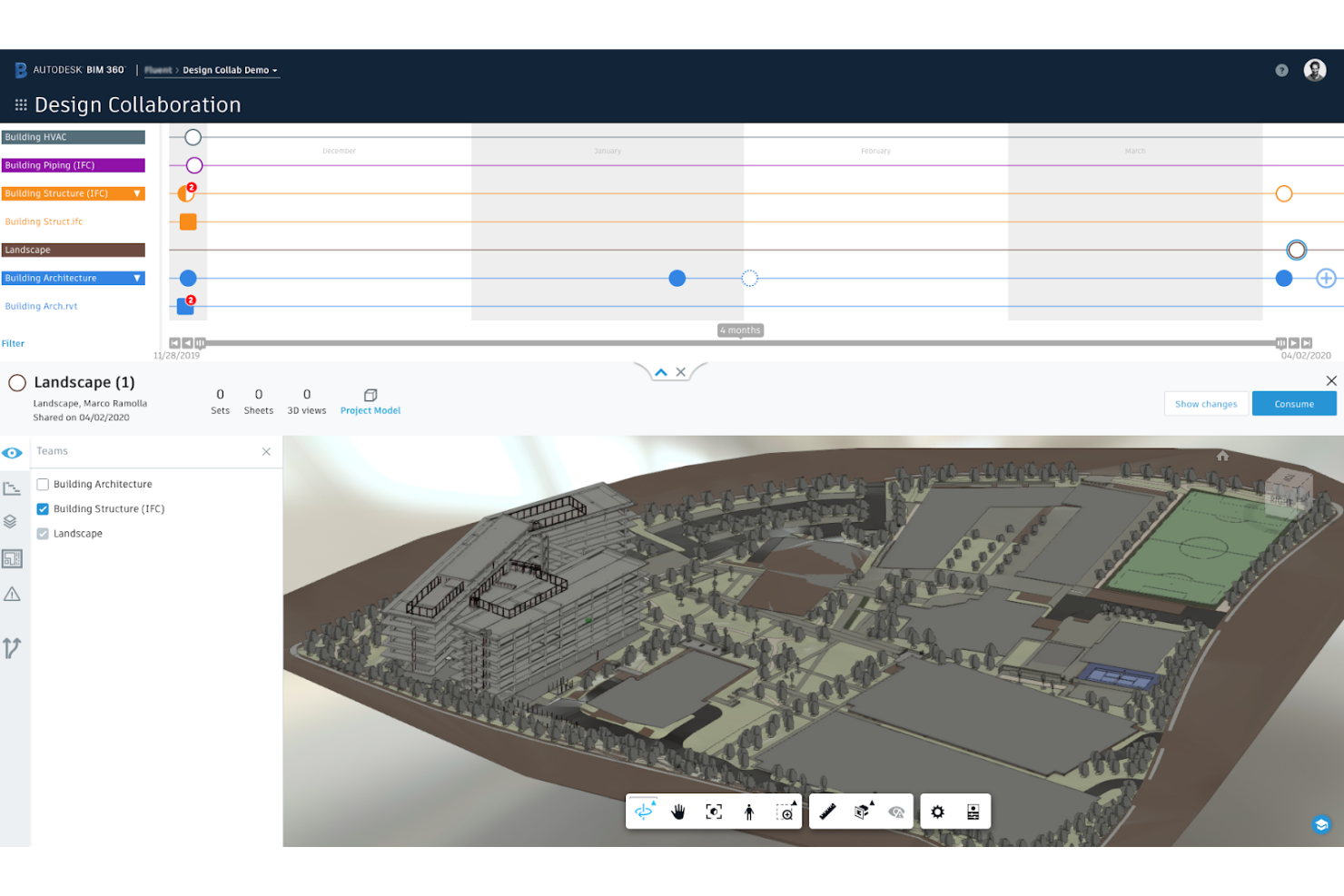1344x896 pixels.
Task: Click the Show changes button
Action: pyautogui.click(x=1206, y=403)
